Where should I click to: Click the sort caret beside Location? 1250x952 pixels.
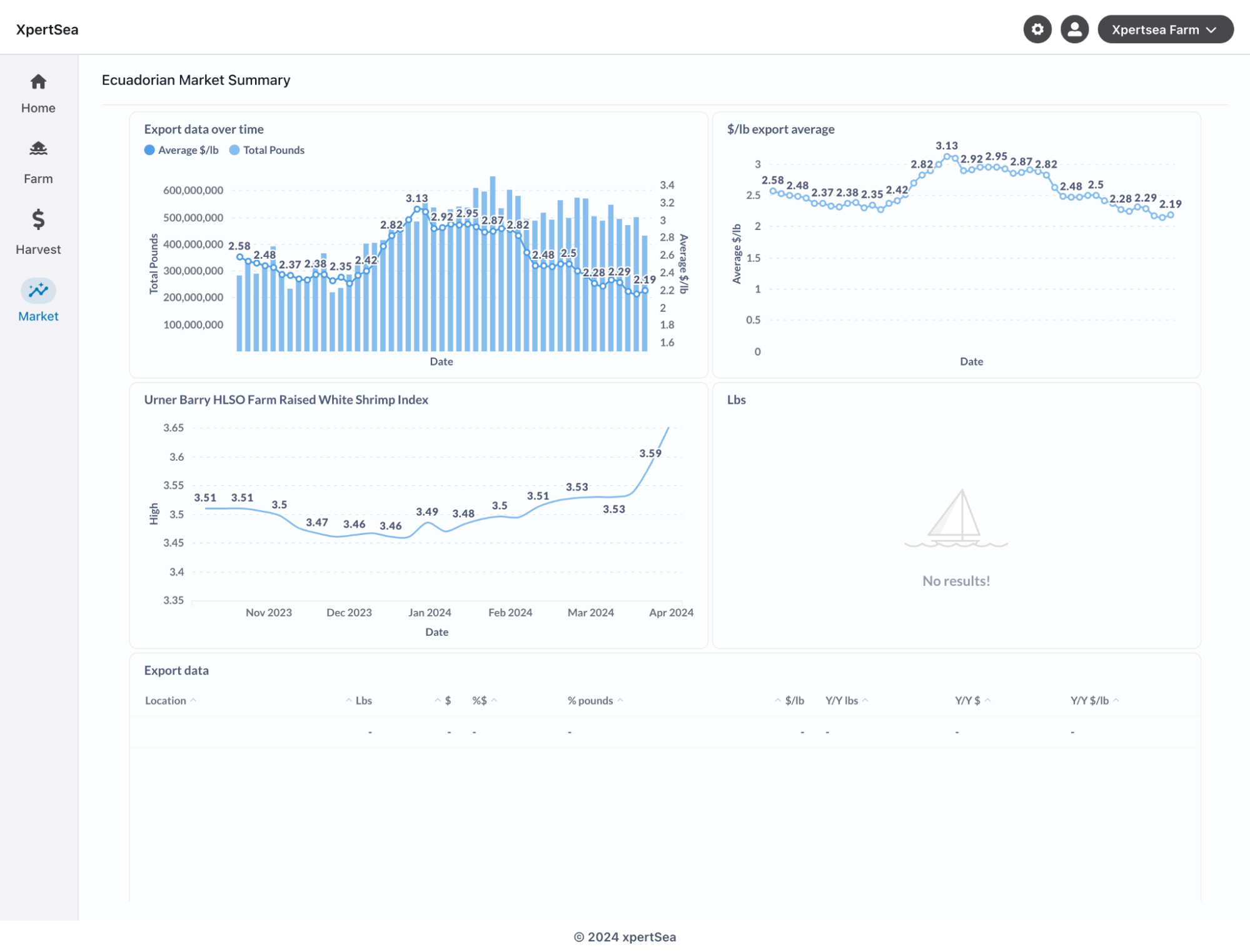[194, 700]
